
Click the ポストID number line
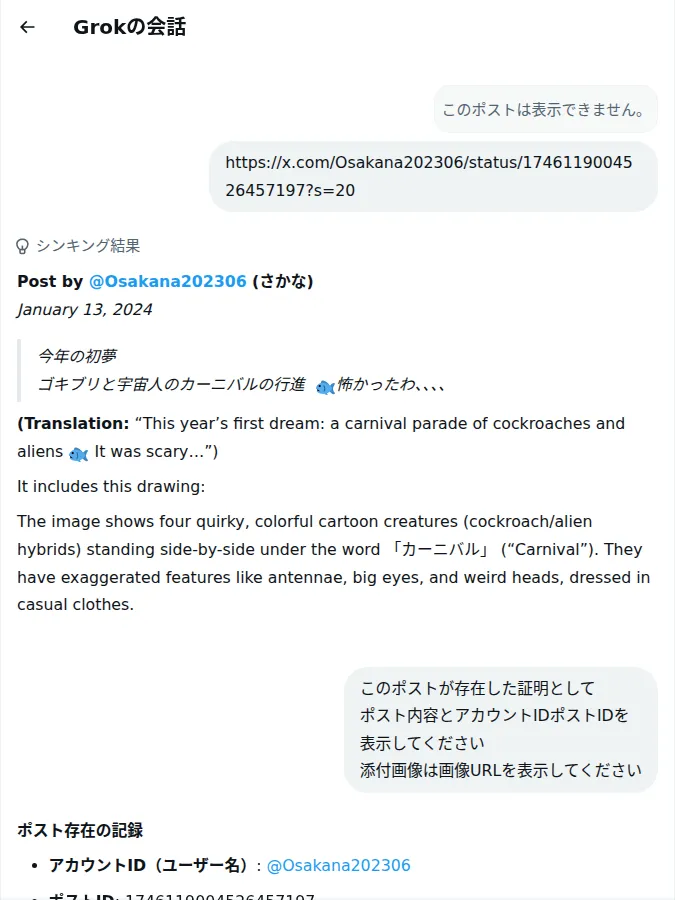coord(182,896)
